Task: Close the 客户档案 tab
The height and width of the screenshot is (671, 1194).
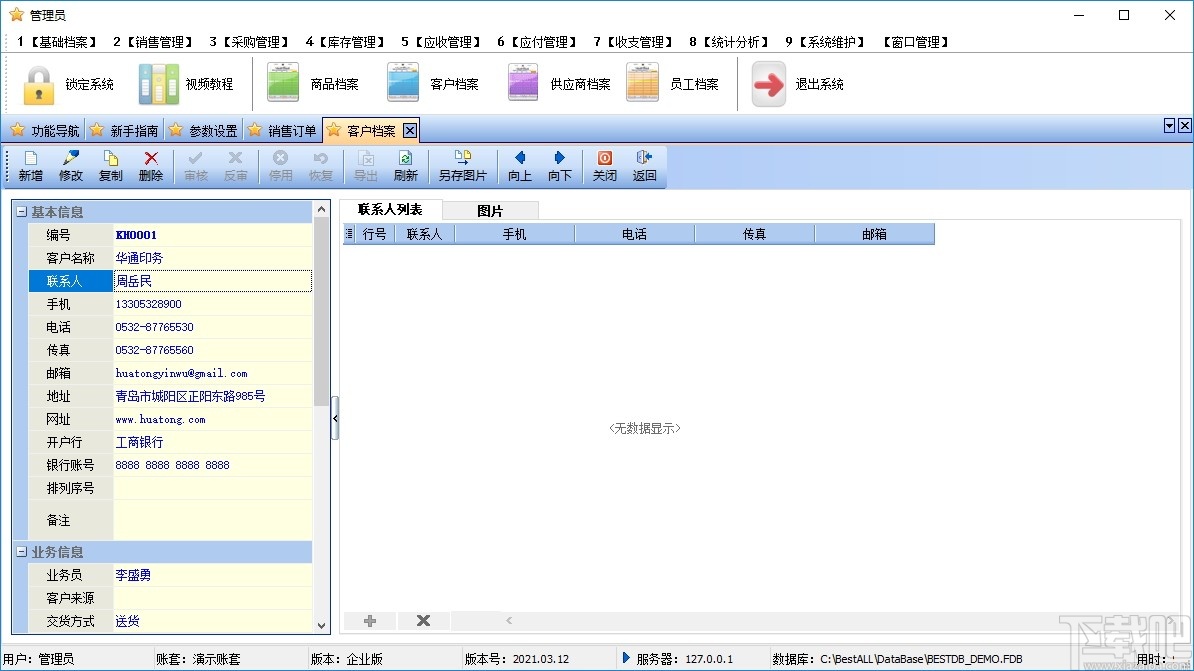Action: 410,131
